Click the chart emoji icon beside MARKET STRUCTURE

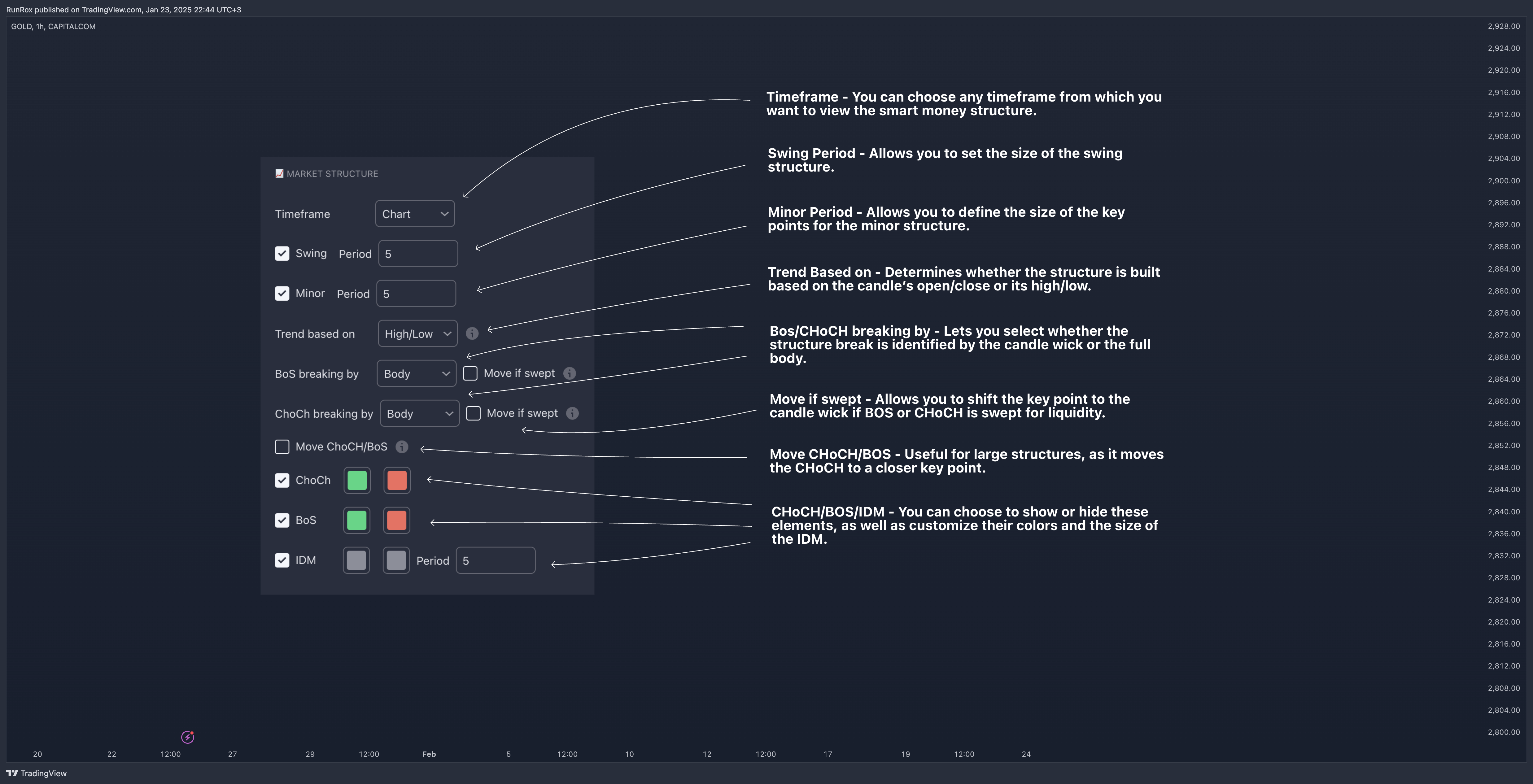279,174
